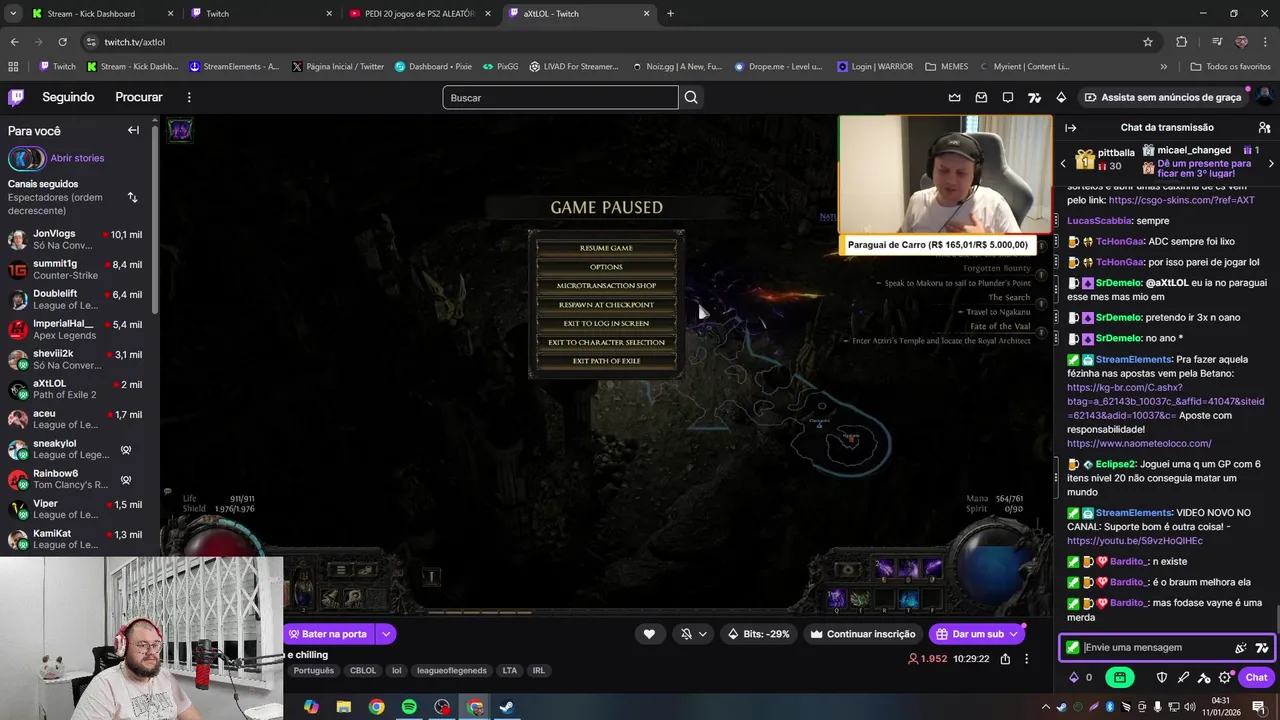
Task: Click Continuar inscrição button
Action: point(863,634)
